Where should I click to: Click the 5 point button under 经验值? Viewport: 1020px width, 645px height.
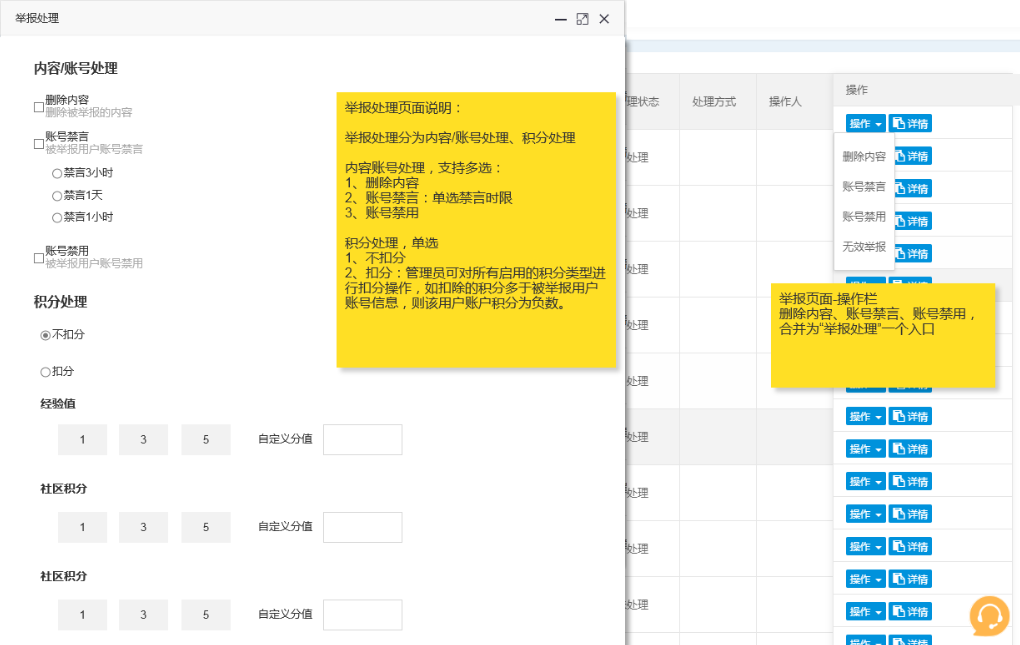[206, 440]
